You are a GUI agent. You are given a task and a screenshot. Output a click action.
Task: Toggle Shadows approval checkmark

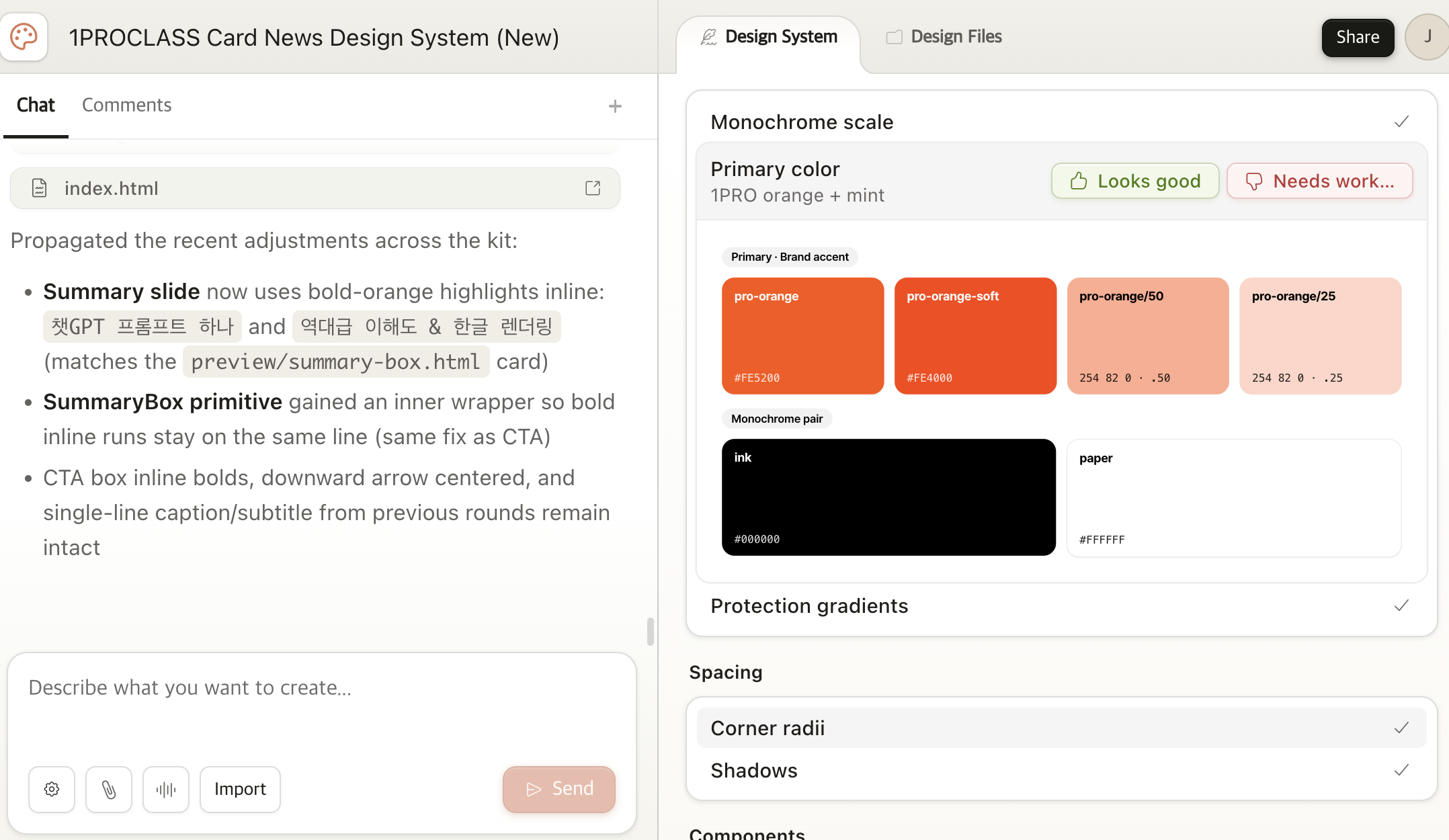pos(1401,770)
